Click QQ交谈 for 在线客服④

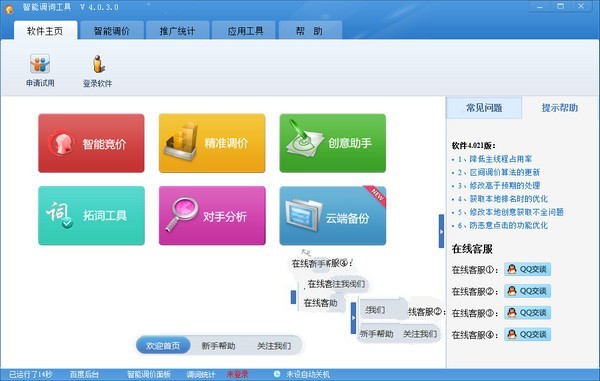528,334
